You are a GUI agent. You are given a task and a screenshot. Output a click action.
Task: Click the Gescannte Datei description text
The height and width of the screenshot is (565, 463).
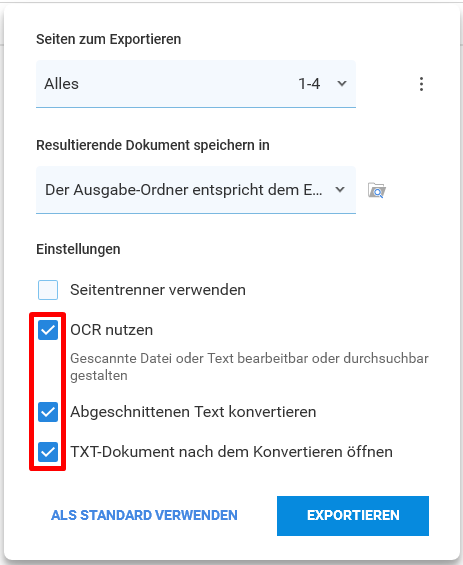tap(249, 367)
